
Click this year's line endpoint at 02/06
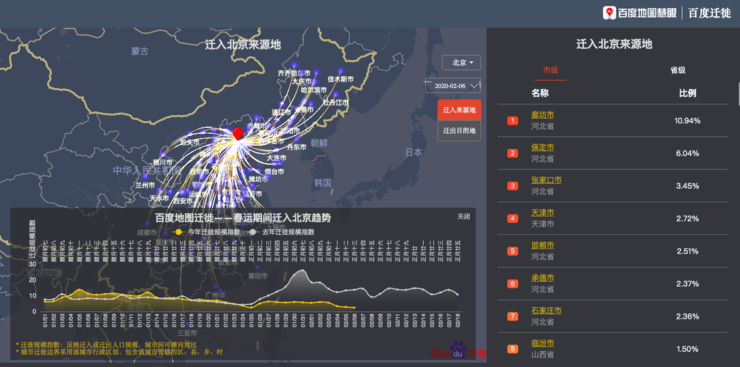[x=354, y=308]
